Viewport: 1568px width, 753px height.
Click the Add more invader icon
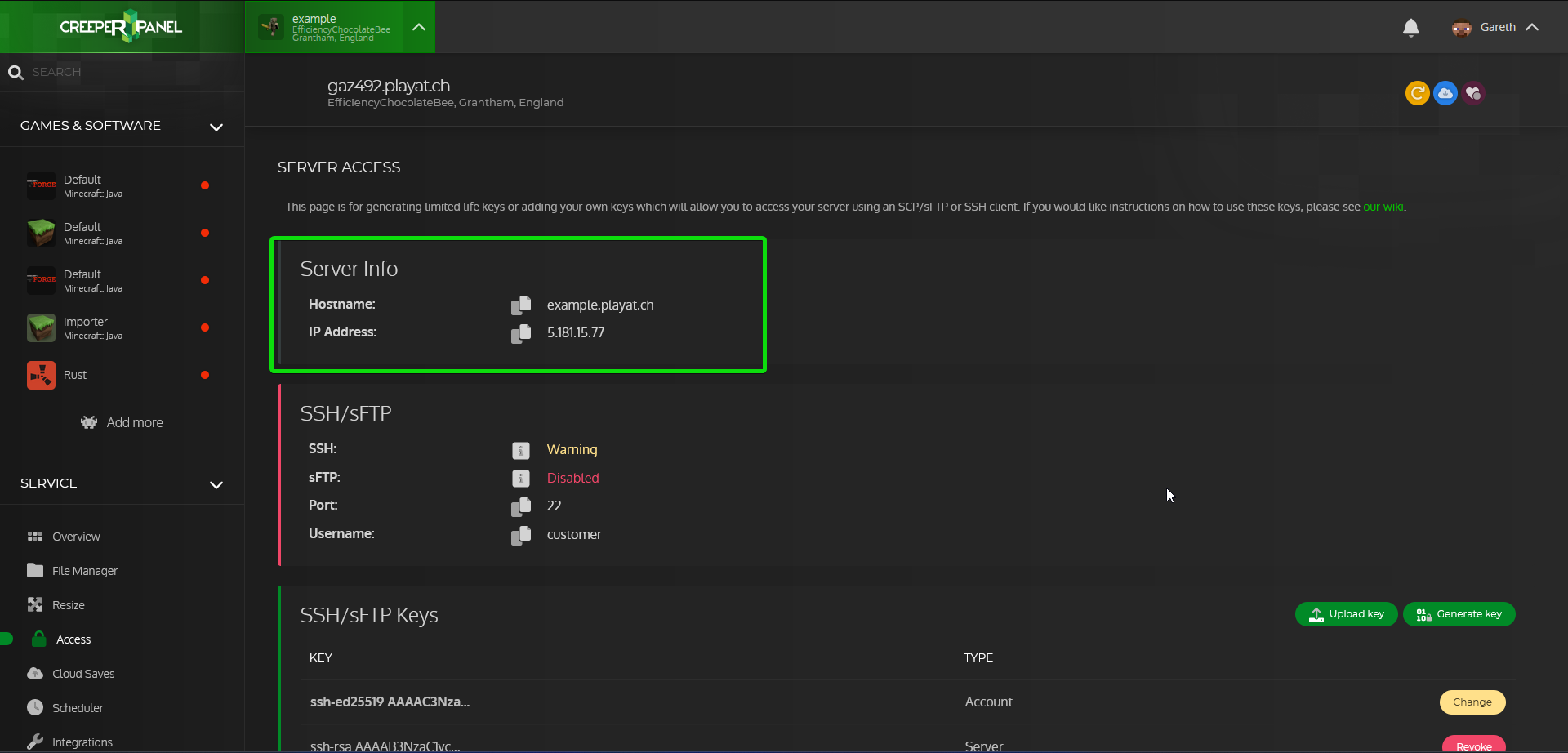(x=89, y=422)
